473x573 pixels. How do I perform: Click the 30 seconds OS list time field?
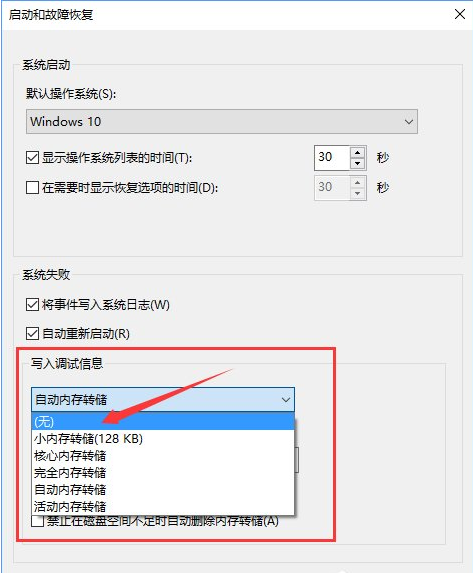pyautogui.click(x=332, y=158)
